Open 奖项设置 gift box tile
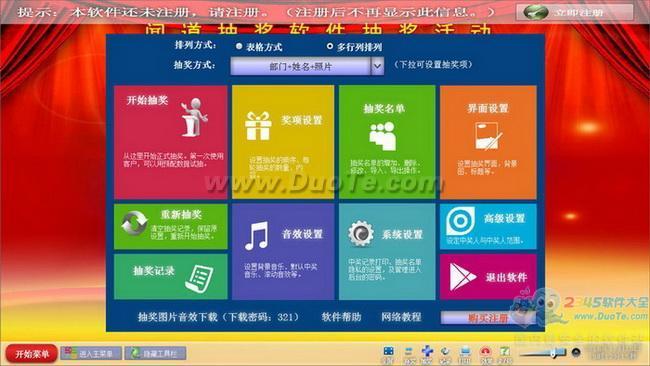The width and height of the screenshot is (650, 366). tap(283, 142)
